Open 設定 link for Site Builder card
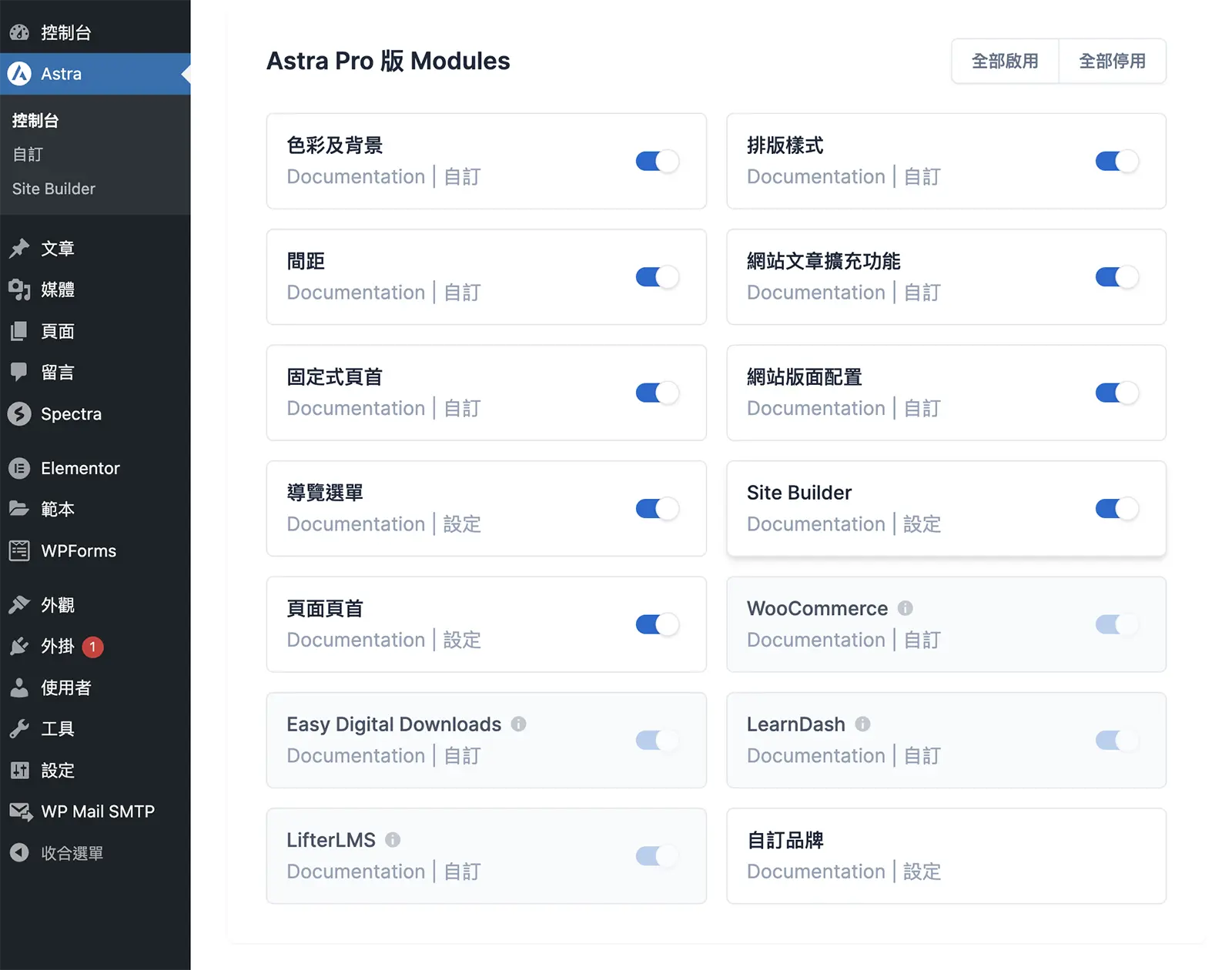The width and height of the screenshot is (1232, 970). coord(922,524)
